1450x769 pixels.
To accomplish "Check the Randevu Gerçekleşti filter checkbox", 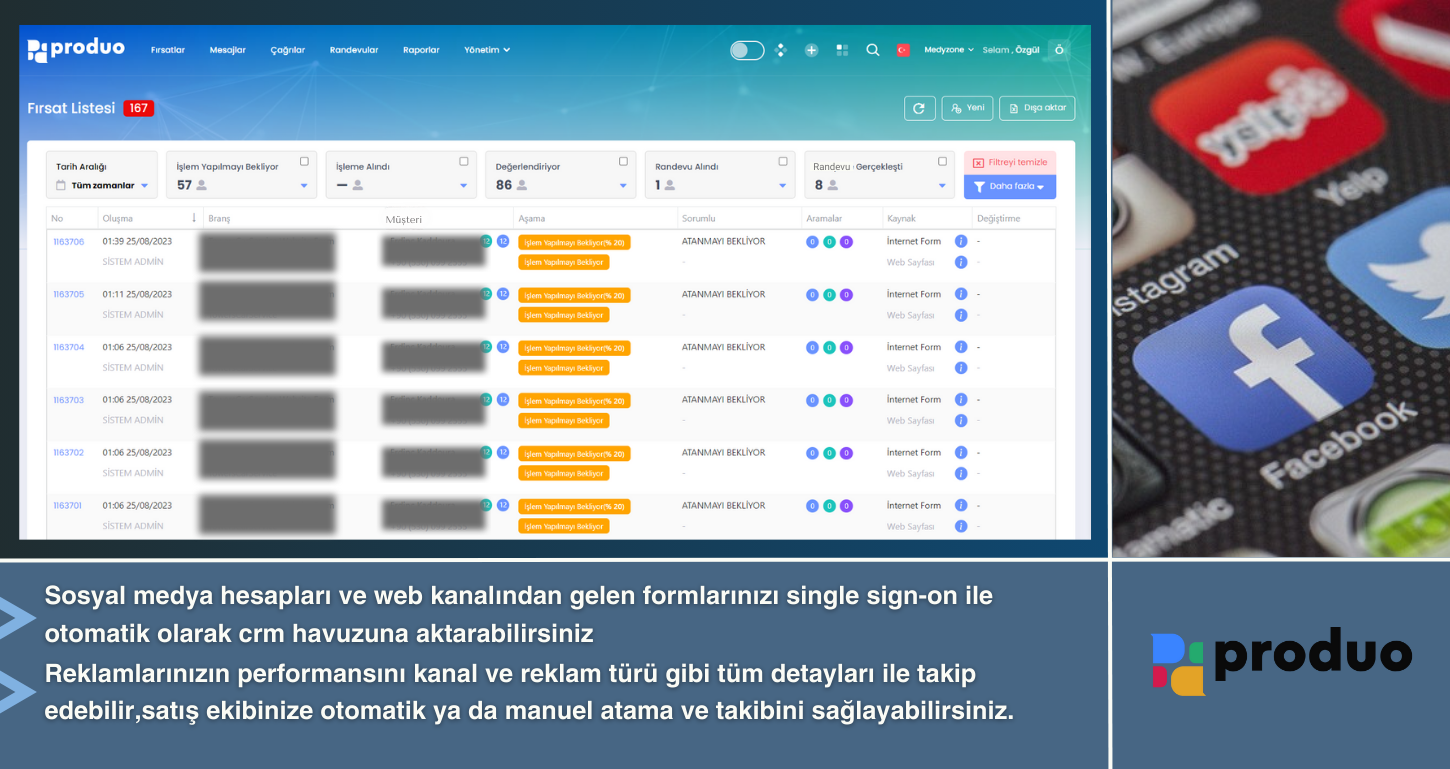I will (x=942, y=161).
